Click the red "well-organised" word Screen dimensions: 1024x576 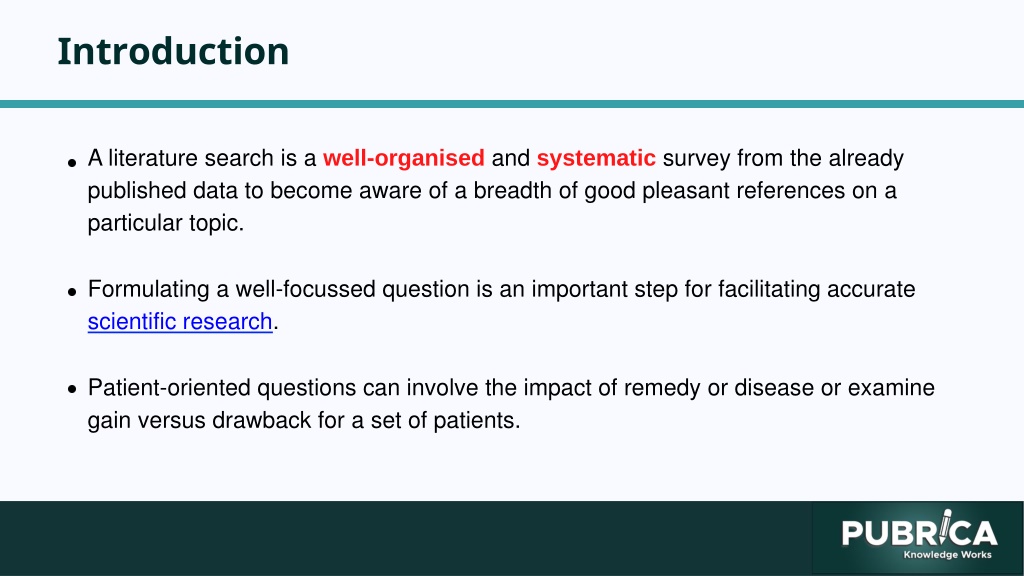coord(404,159)
